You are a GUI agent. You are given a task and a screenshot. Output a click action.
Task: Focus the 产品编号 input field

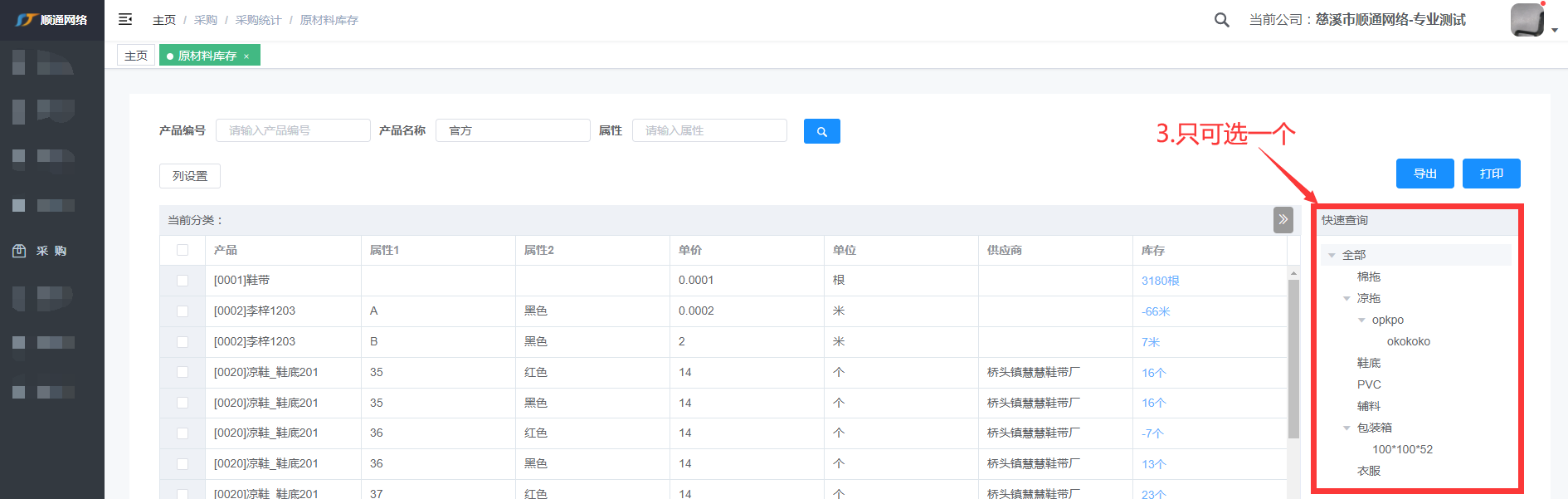[293, 130]
